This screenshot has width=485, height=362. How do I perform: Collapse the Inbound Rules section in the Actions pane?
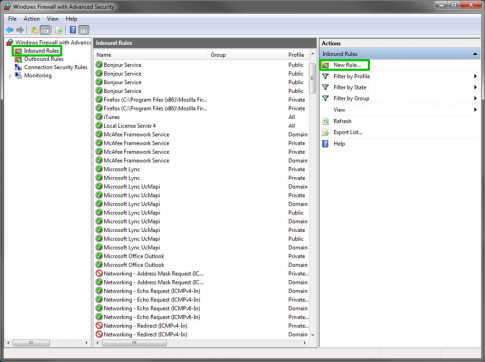click(475, 54)
